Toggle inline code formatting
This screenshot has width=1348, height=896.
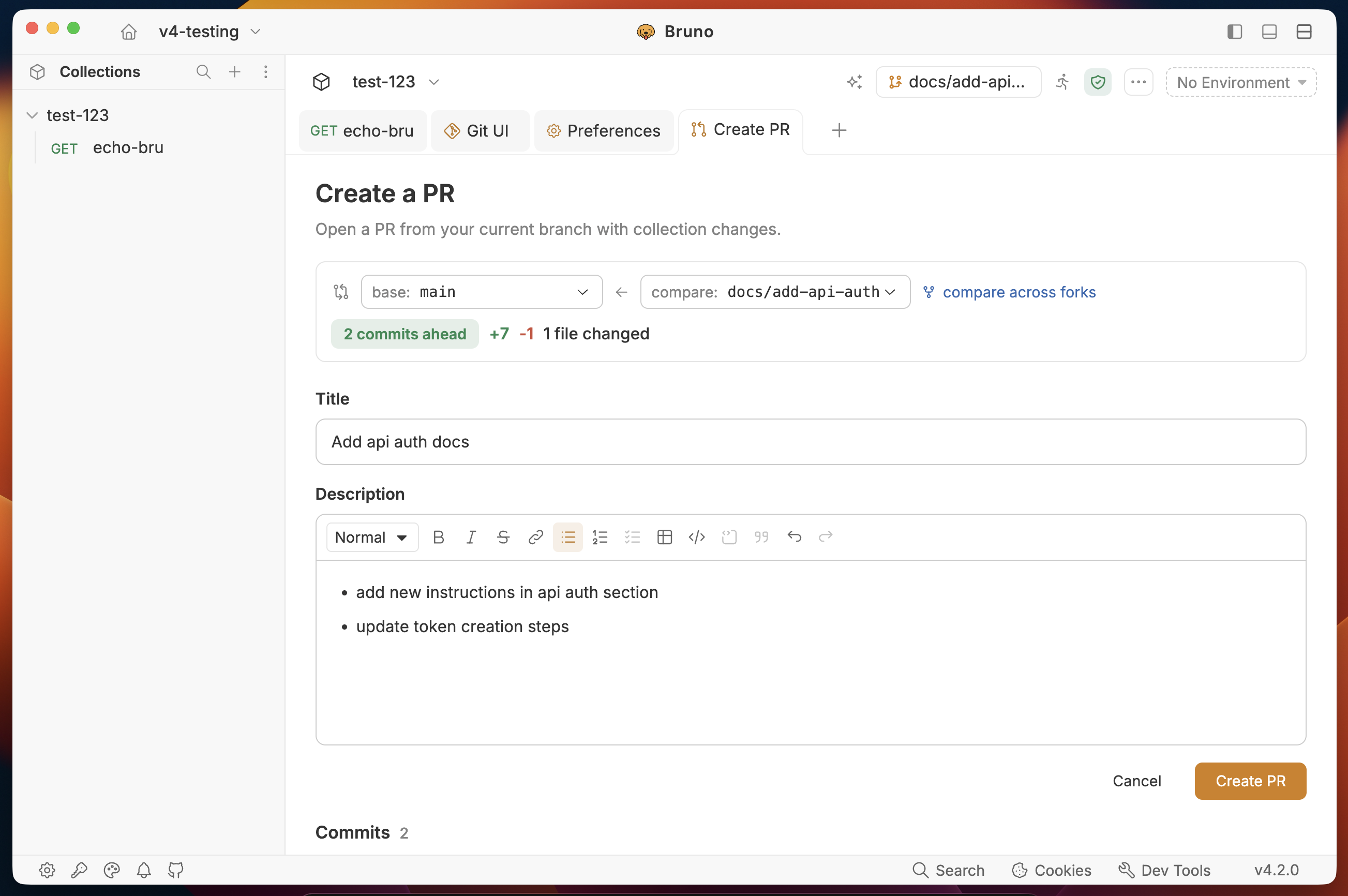tap(697, 537)
